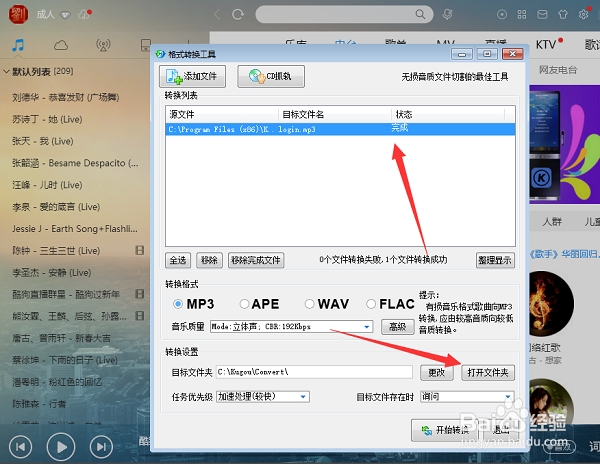The height and width of the screenshot is (464, 600).
Task: Open the 《歌手》华丽回归 link
Action: [565, 254]
